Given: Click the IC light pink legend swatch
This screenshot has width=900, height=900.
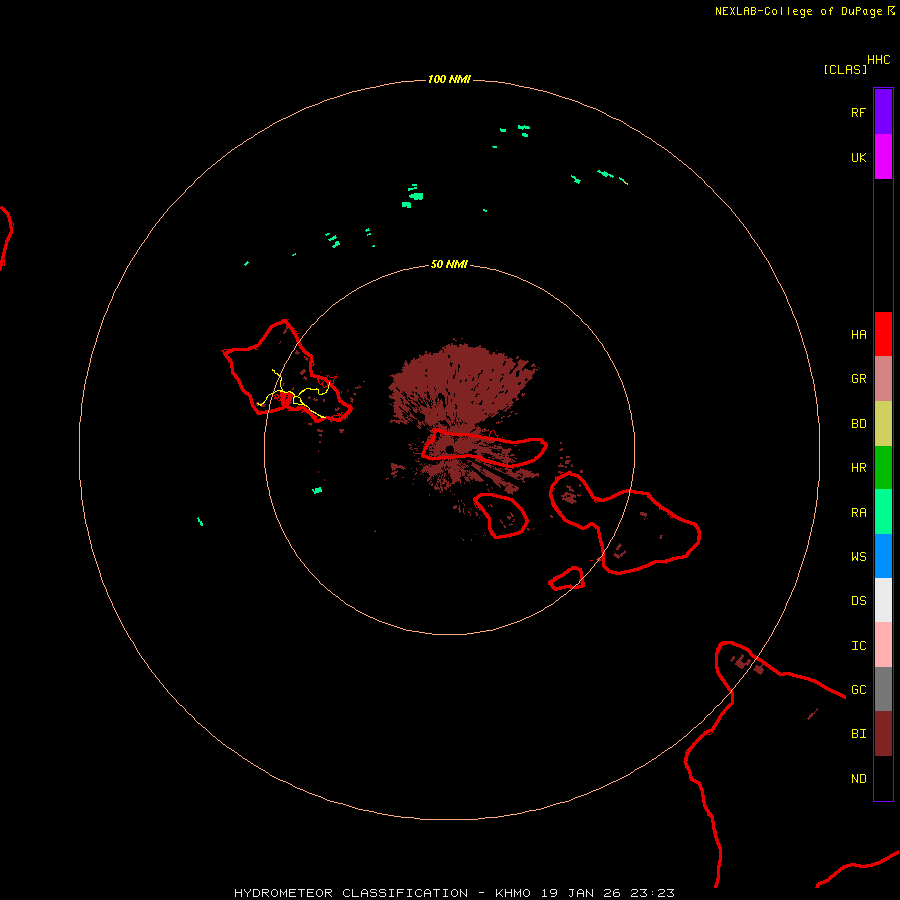Looking at the screenshot, I should 883,645.
